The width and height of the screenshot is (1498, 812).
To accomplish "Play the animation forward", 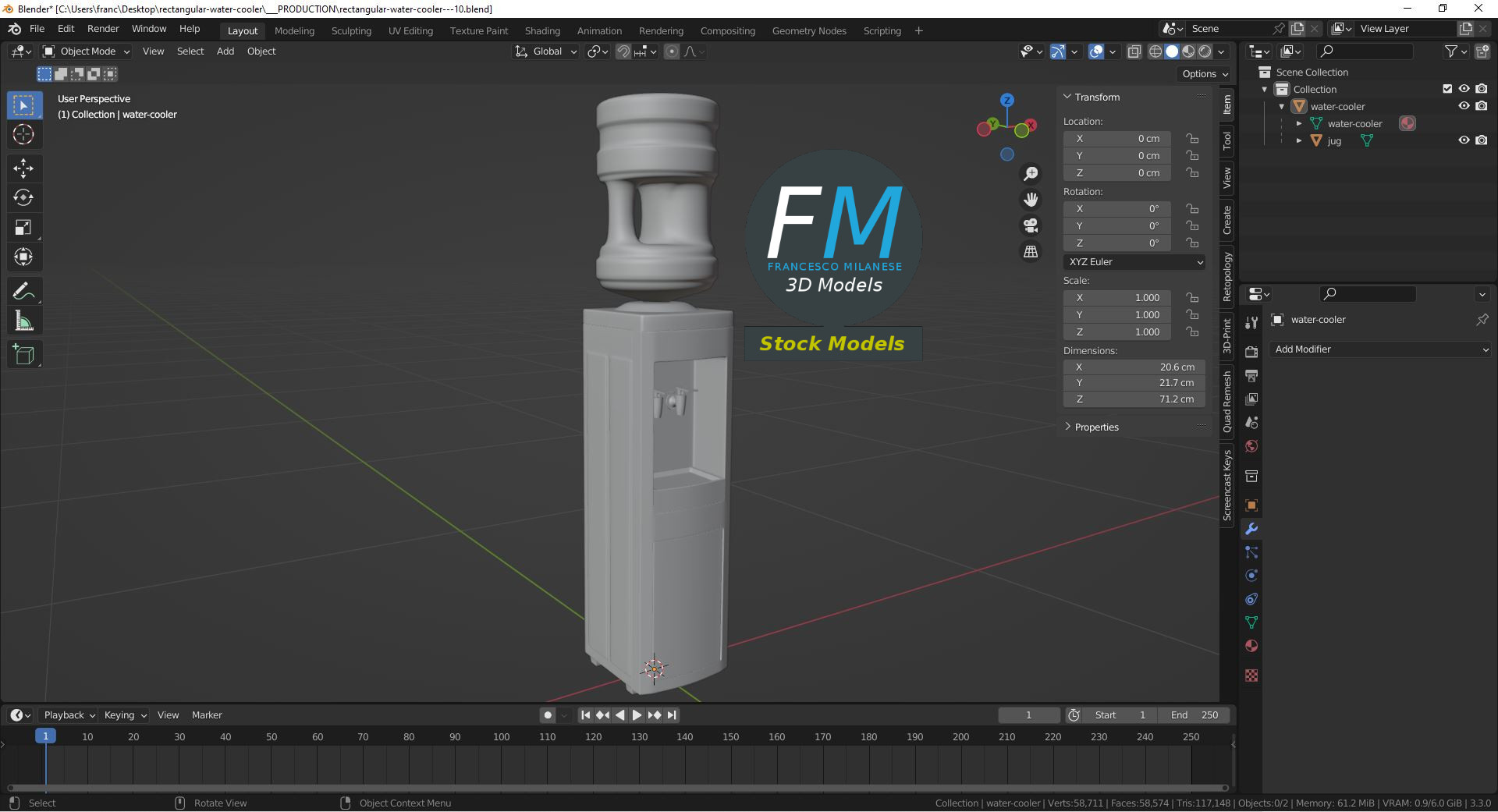I will [x=637, y=715].
